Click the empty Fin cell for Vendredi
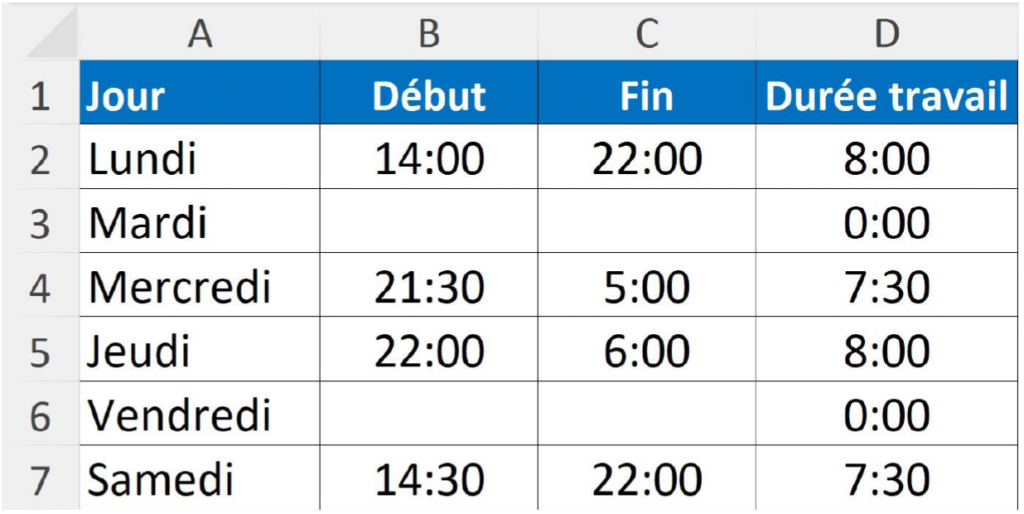Viewport: 1024px width, 514px height. click(x=647, y=415)
